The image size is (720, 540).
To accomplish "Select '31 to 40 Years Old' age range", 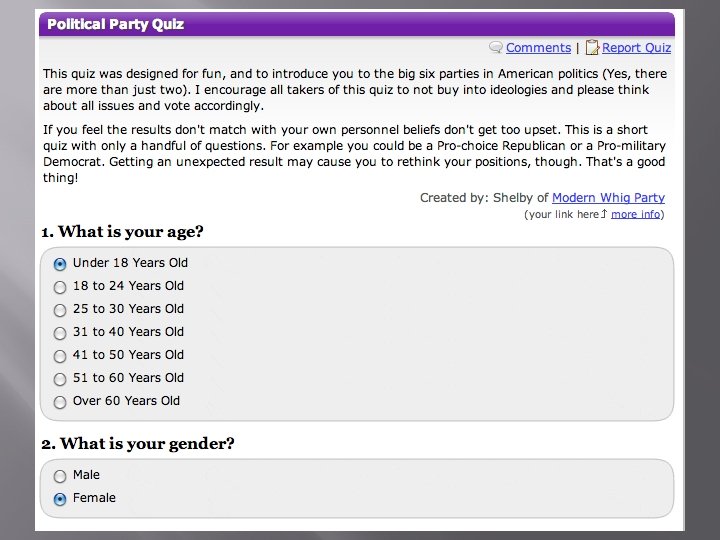I will pos(60,333).
